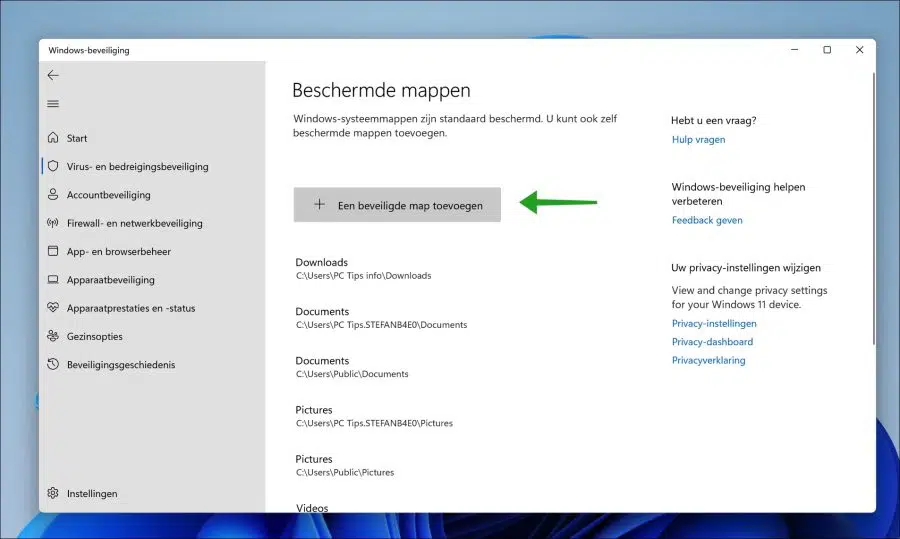Image resolution: width=900 pixels, height=539 pixels.
Task: Click the vertical scrollbar of the window
Action: click(x=874, y=210)
